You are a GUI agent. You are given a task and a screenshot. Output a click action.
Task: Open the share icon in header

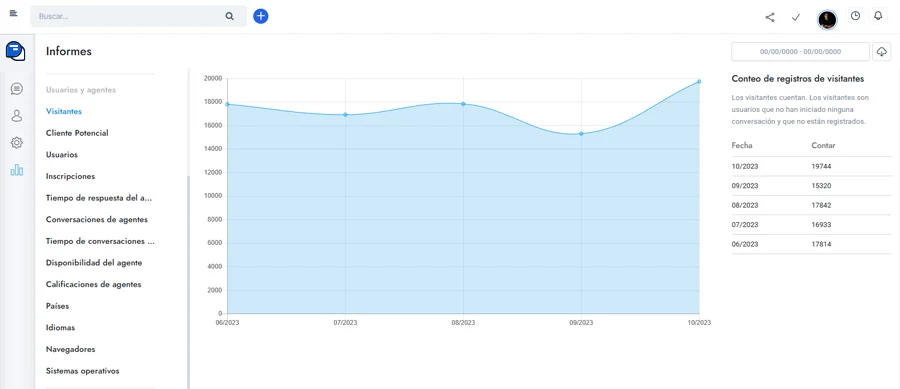[770, 17]
